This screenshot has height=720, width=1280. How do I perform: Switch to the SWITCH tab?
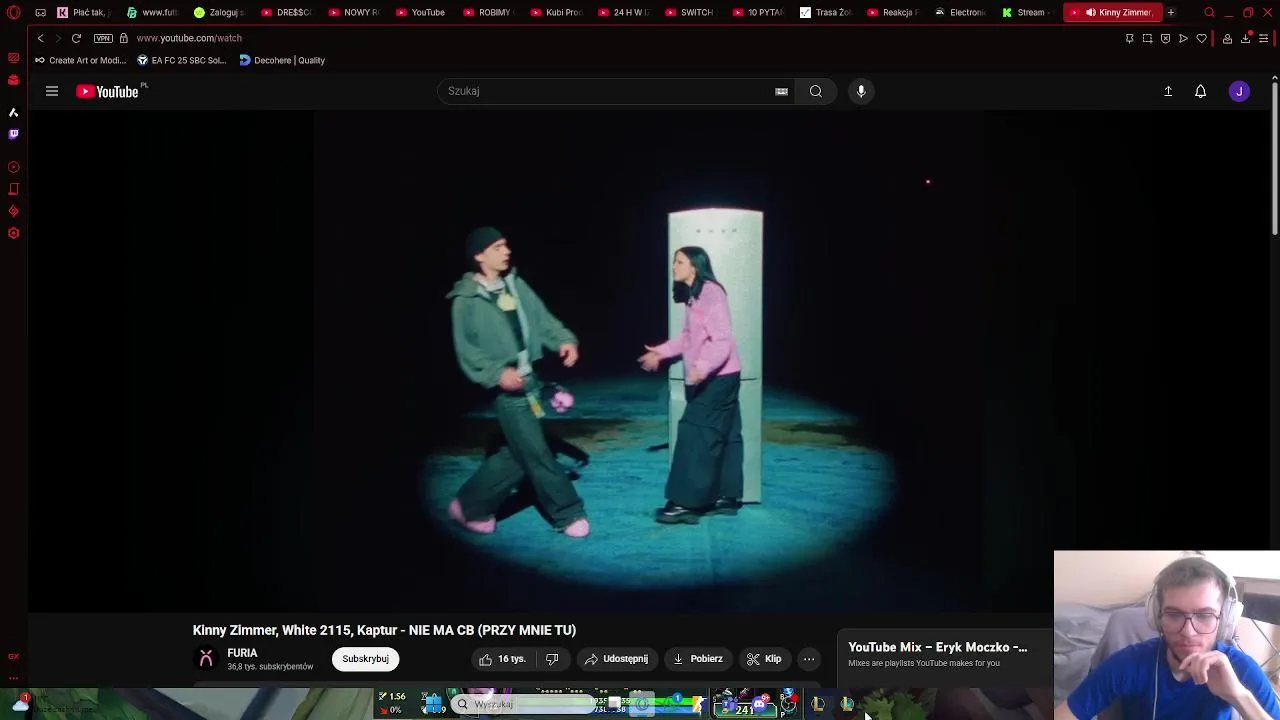690,12
